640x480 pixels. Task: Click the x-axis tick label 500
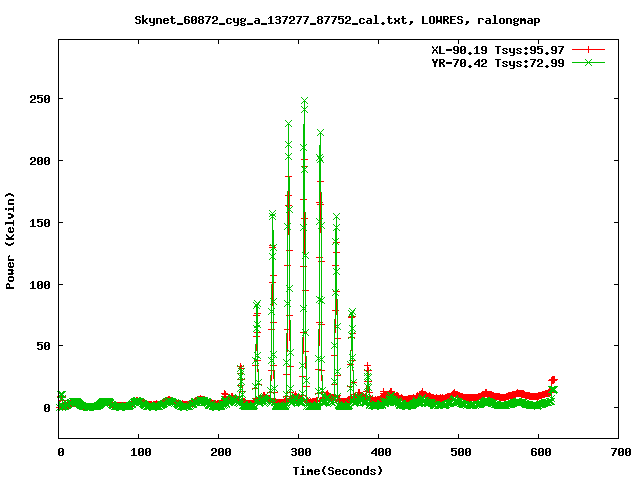(460, 452)
